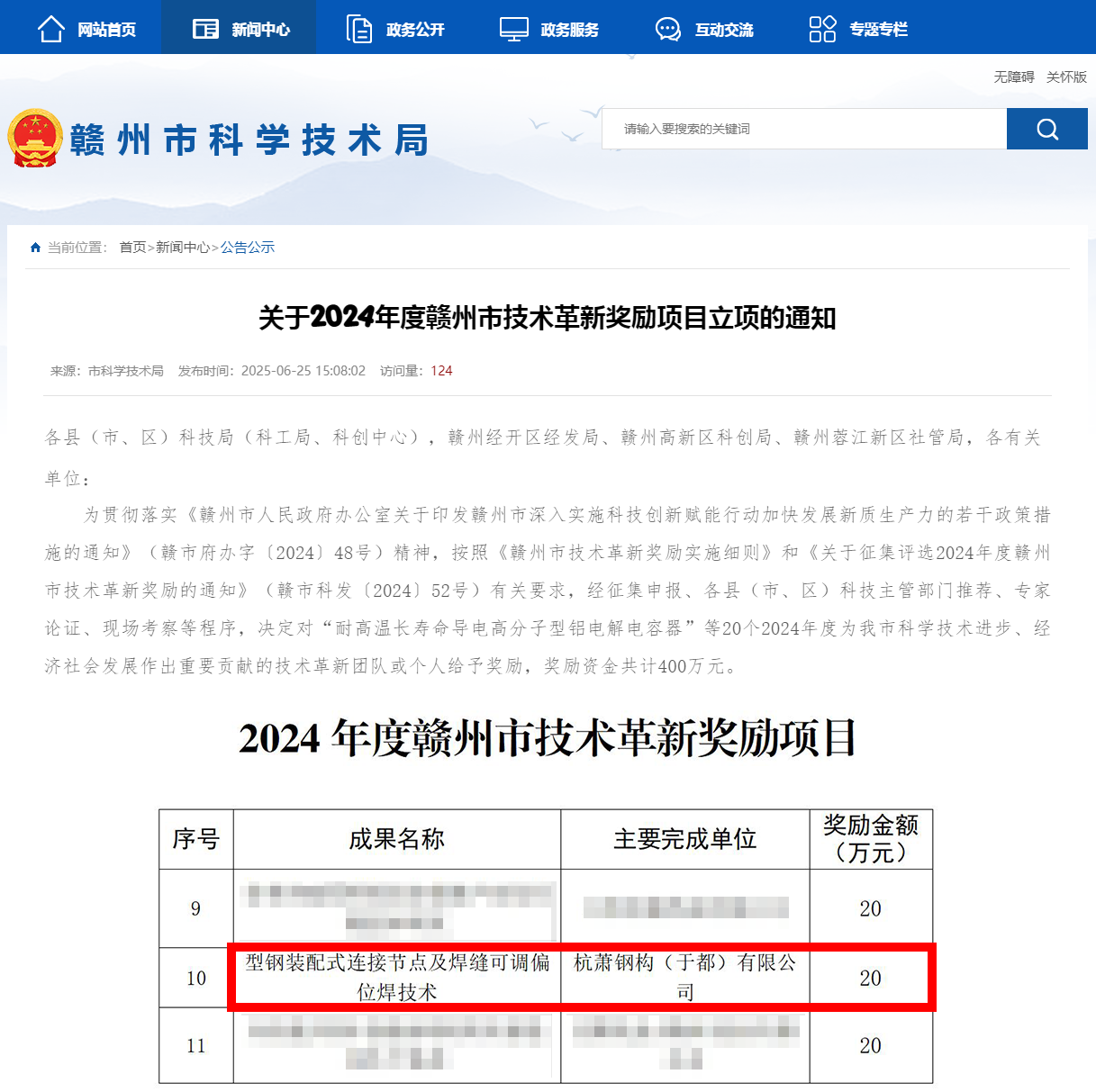Click 首页 in the breadcrumb

tap(132, 248)
